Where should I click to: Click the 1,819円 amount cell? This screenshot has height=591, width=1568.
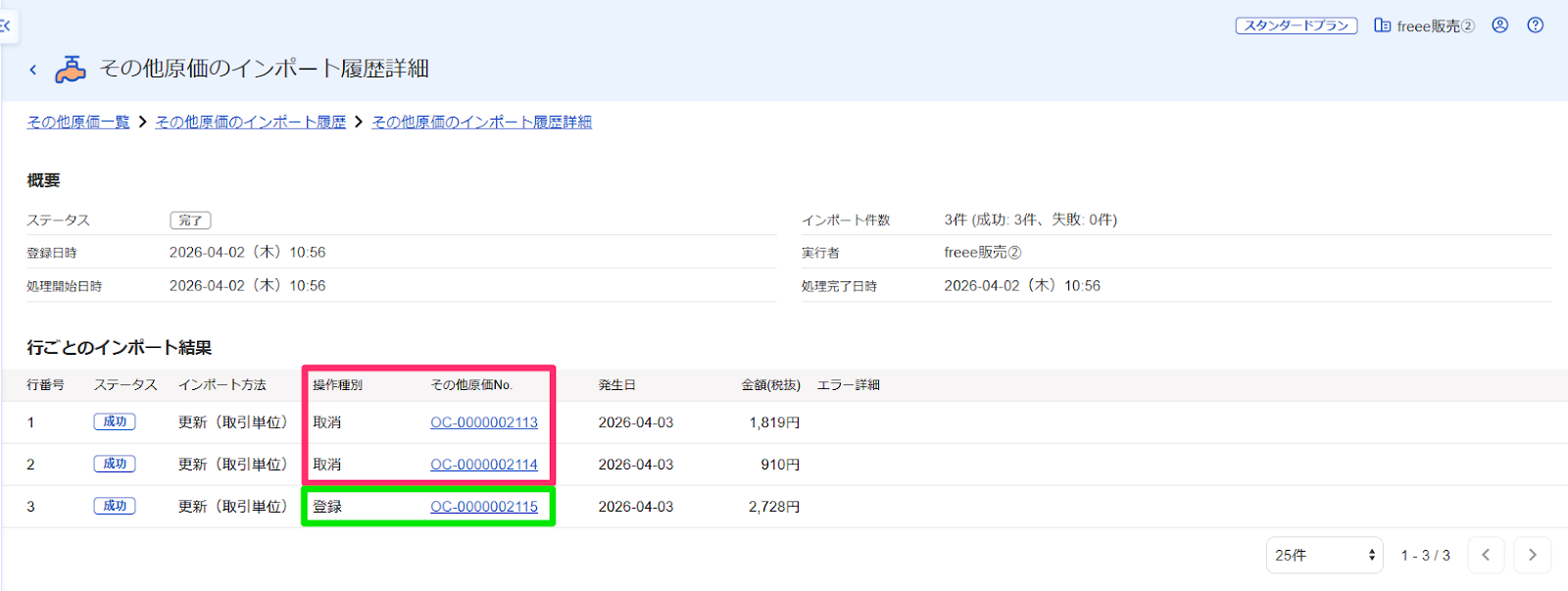(x=774, y=422)
